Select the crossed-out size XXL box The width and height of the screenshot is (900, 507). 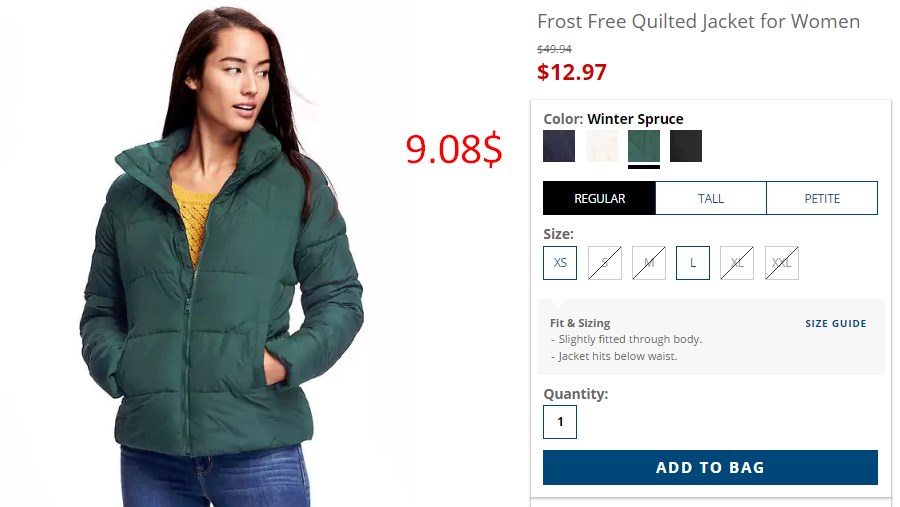pyautogui.click(x=782, y=263)
